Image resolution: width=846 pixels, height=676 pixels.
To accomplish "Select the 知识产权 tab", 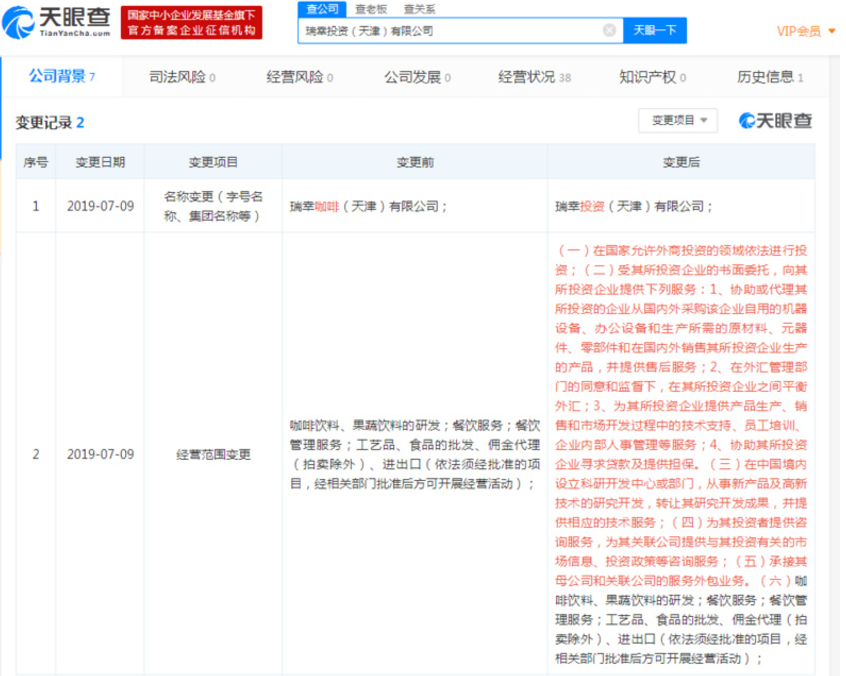I will 652,77.
